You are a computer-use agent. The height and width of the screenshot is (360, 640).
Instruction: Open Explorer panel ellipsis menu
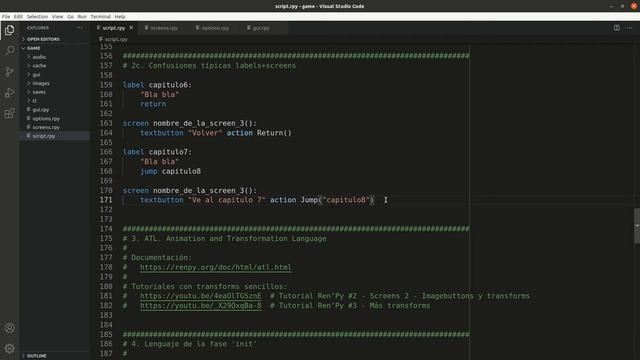point(79,28)
